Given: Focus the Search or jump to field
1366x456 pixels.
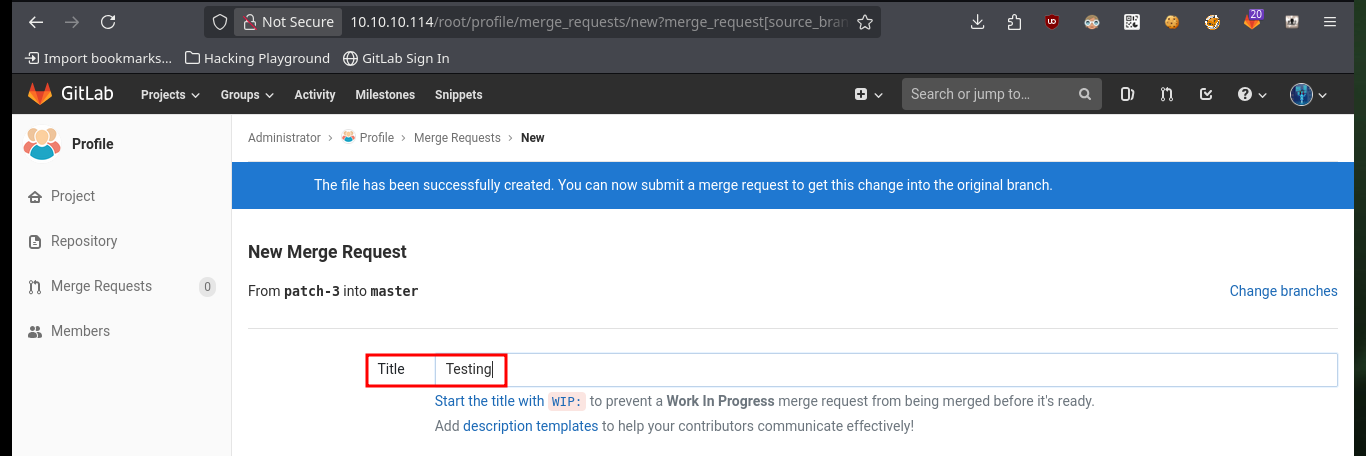Looking at the screenshot, I should point(1001,94).
